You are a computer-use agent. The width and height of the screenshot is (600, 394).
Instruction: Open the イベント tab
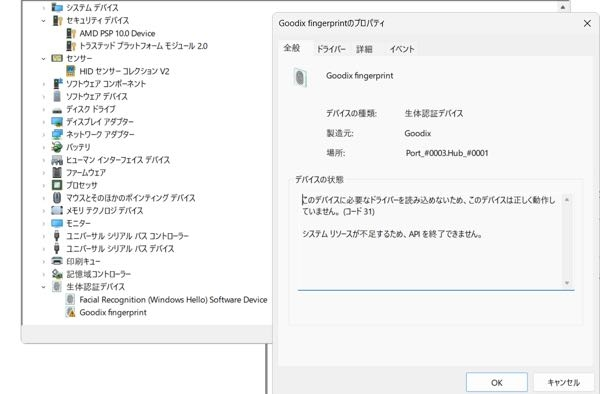point(402,49)
